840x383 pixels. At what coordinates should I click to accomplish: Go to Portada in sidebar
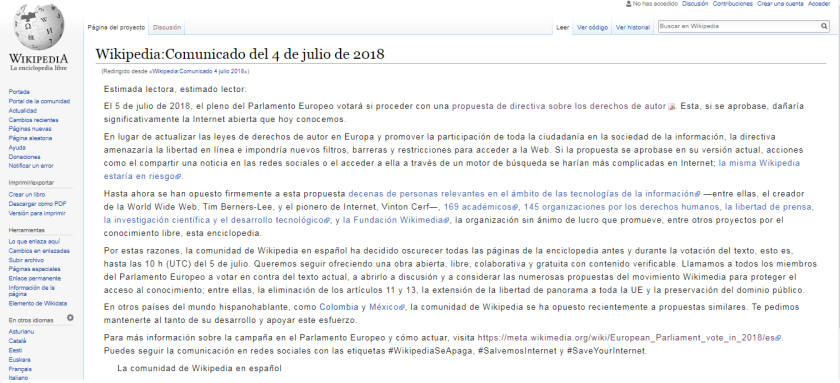(x=19, y=92)
